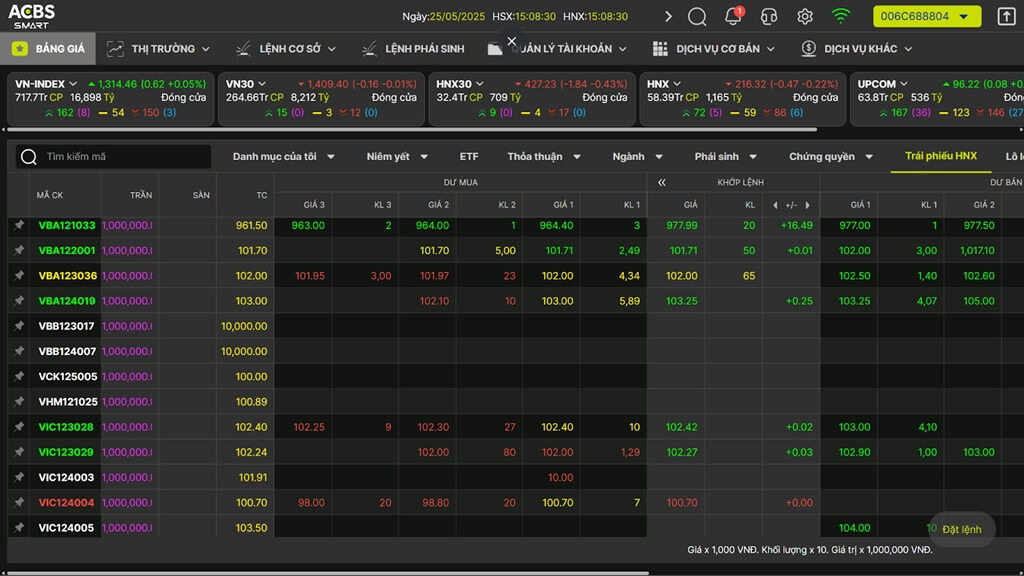Viewport: 1024px width, 576px height.
Task: Open bond VCK125005 symbol
Action: (x=67, y=377)
